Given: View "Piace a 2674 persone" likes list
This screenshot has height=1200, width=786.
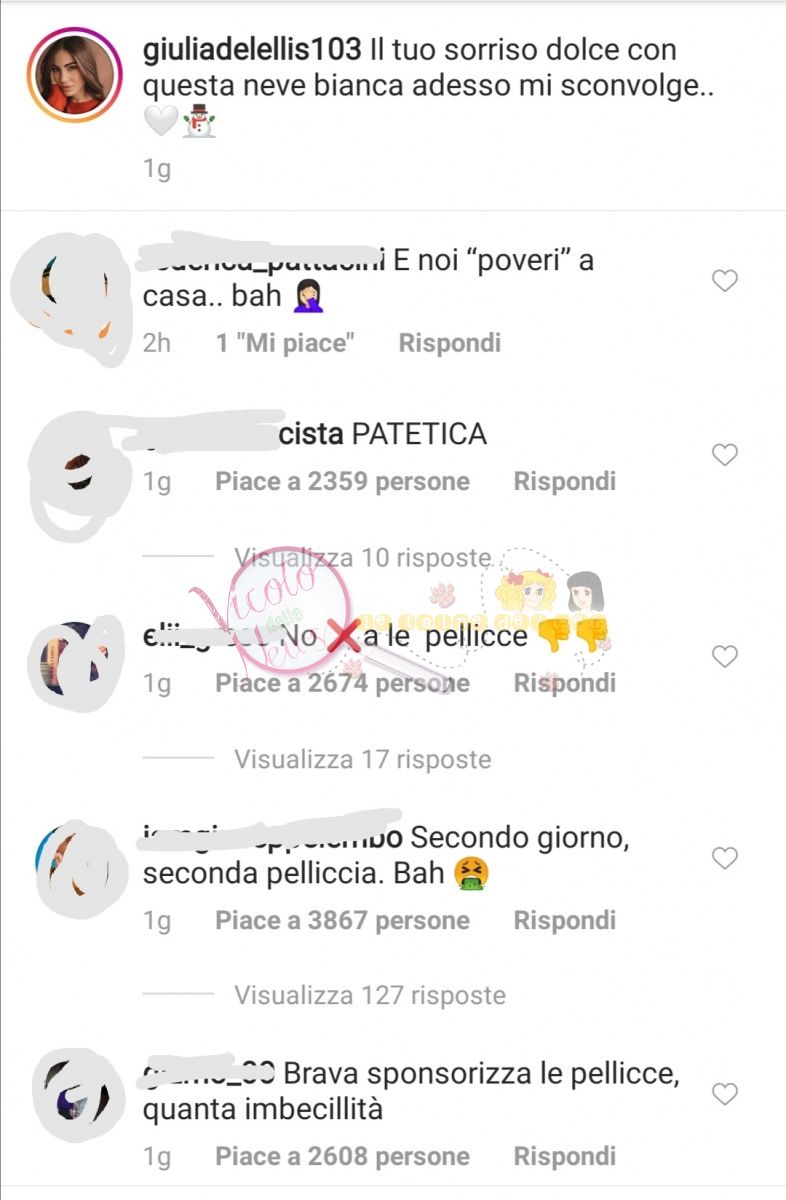Looking at the screenshot, I should pyautogui.click(x=343, y=683).
